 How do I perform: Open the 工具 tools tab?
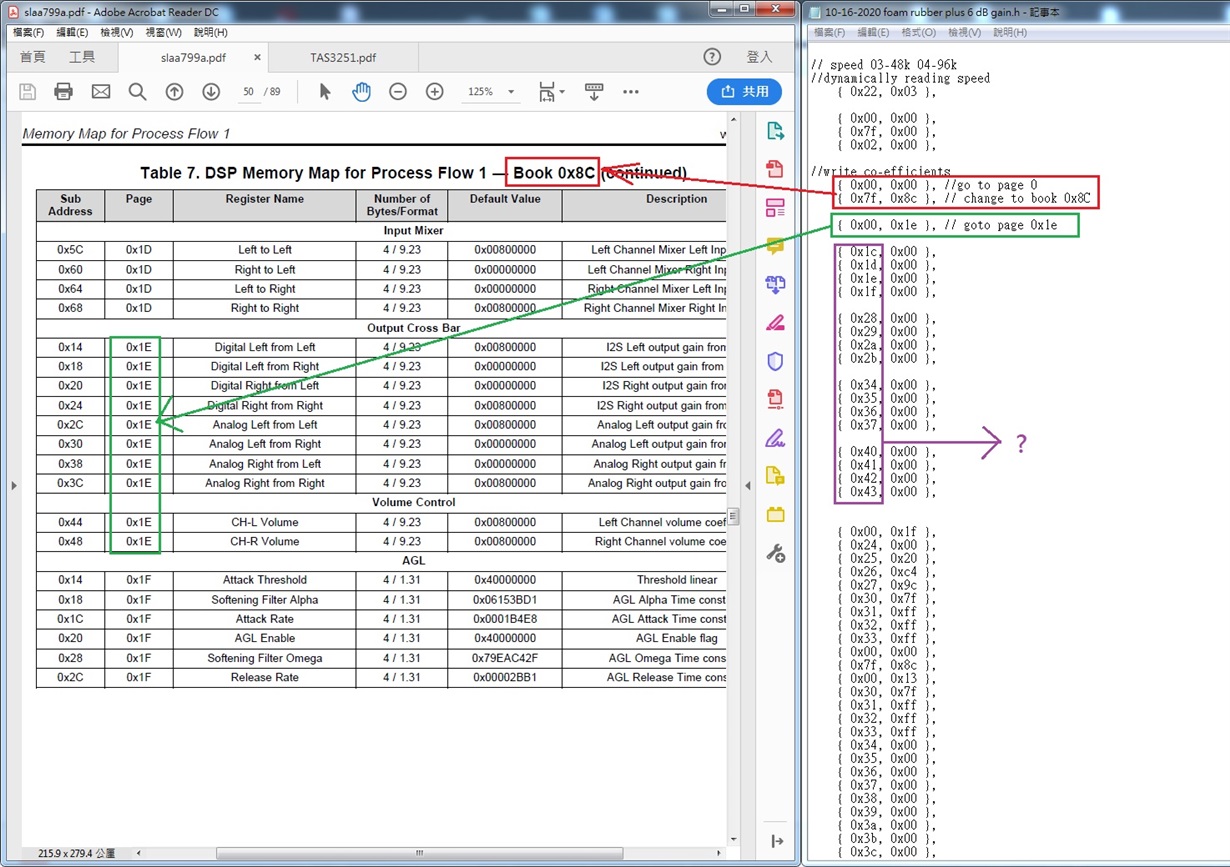point(82,58)
